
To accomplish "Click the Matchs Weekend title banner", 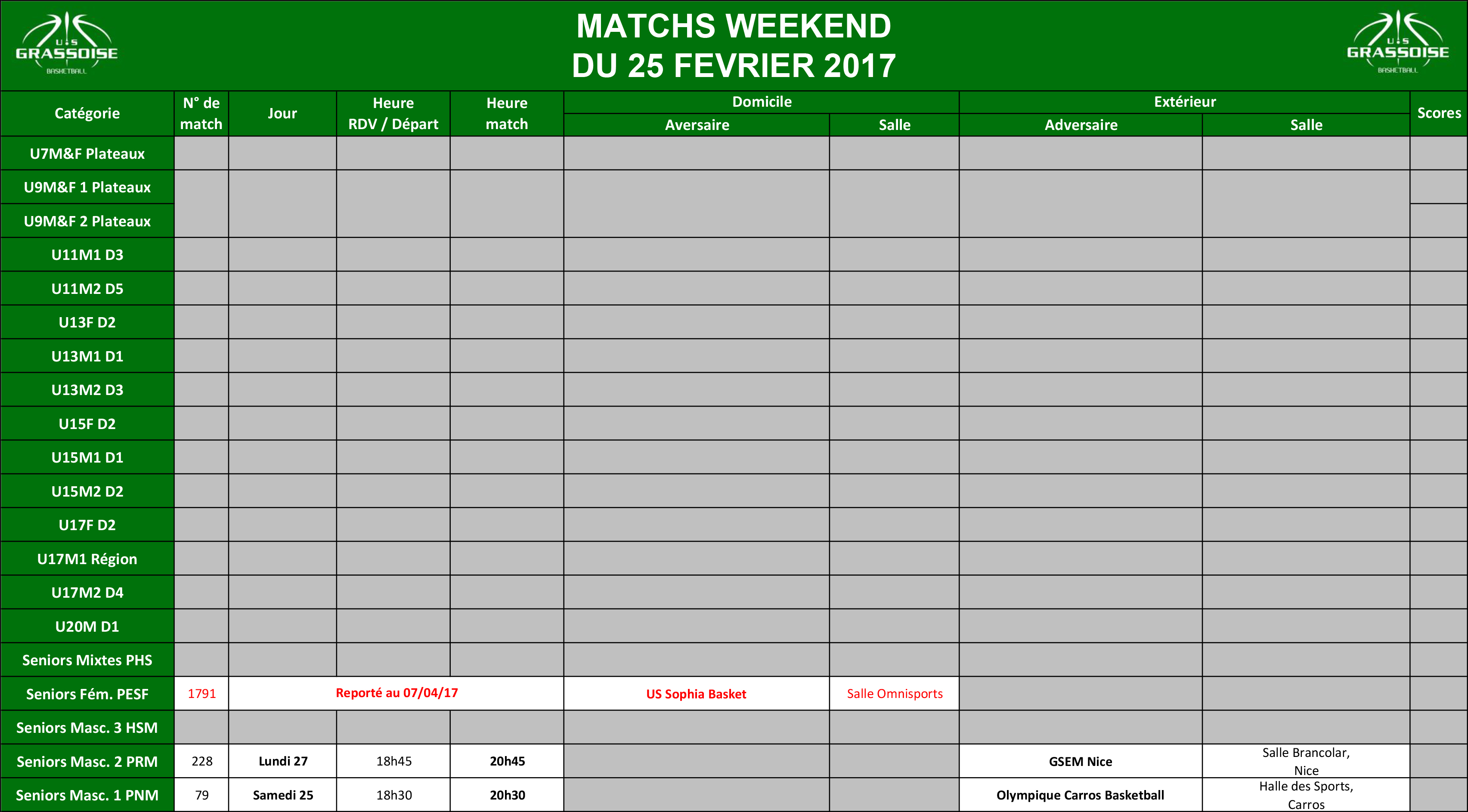I will 734,46.
